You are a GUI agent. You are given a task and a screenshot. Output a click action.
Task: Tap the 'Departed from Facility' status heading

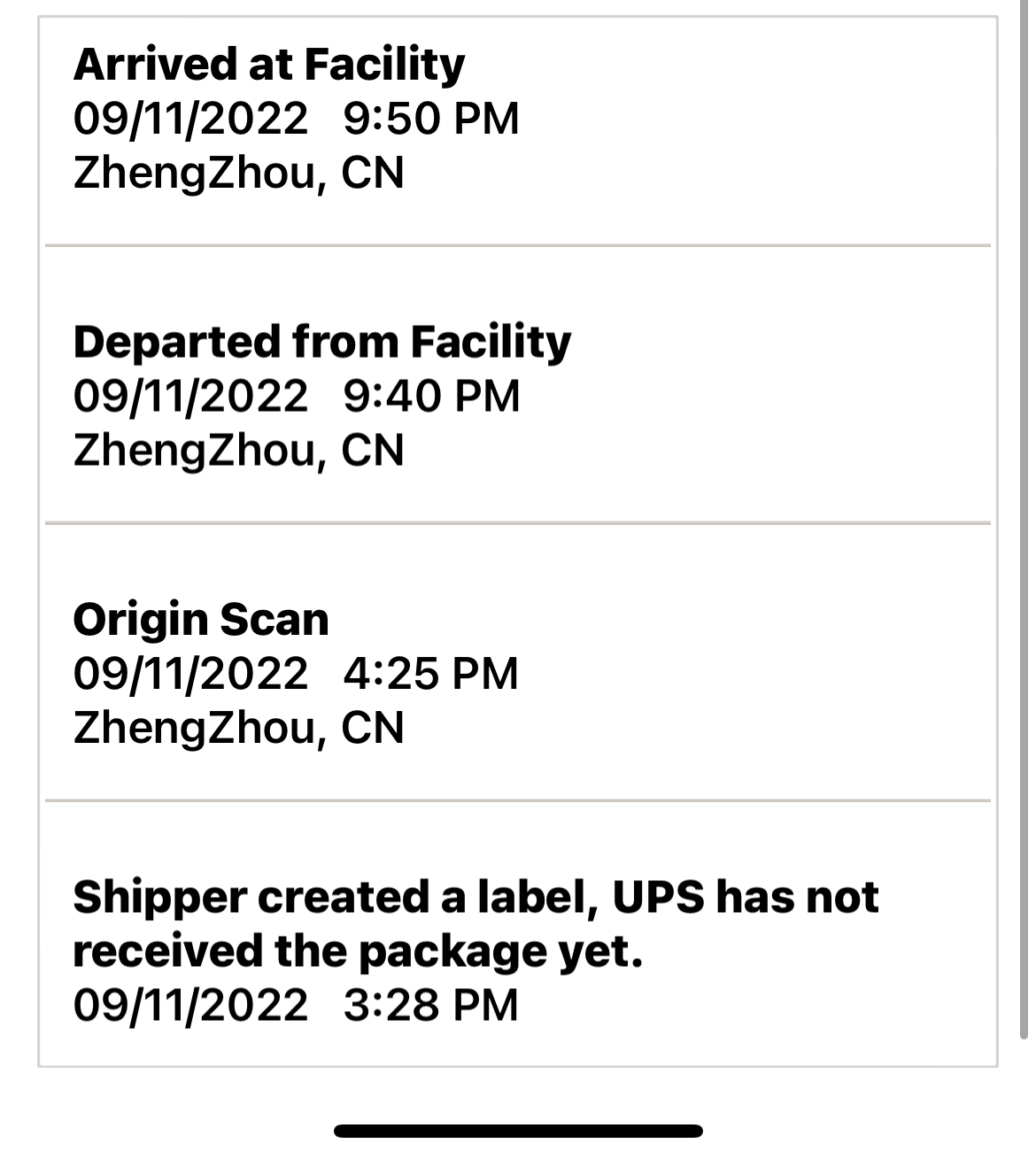[322, 342]
